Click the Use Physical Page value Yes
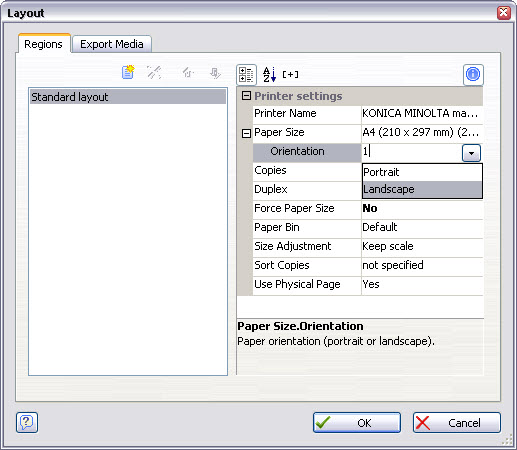Image resolution: width=517 pixels, height=450 pixels. (x=371, y=284)
